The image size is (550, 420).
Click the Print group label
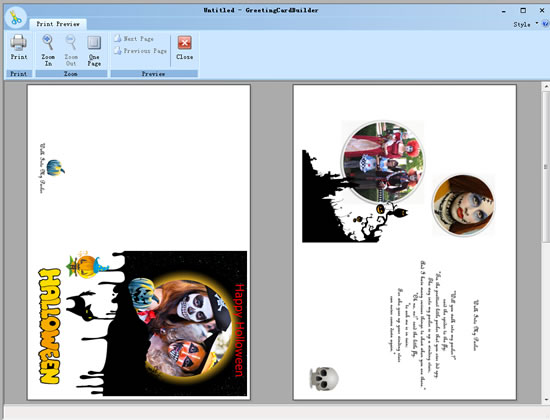point(19,74)
